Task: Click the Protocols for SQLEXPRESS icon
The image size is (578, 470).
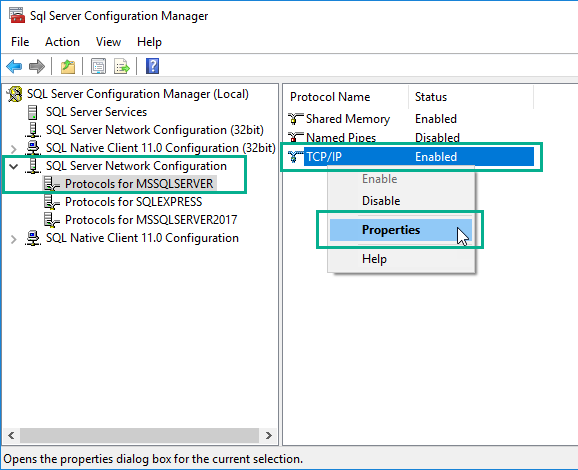Action: (52, 202)
